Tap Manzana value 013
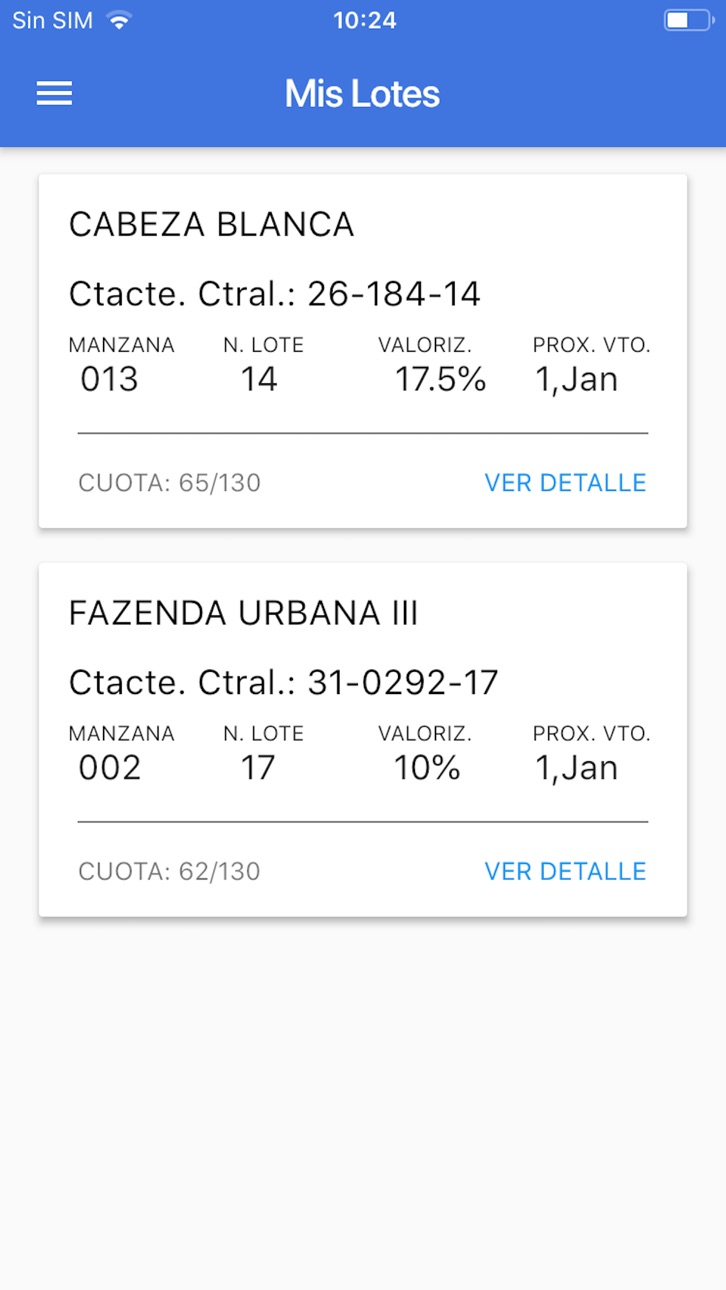Screen dimensions: 726x1290 pyautogui.click(x=109, y=379)
